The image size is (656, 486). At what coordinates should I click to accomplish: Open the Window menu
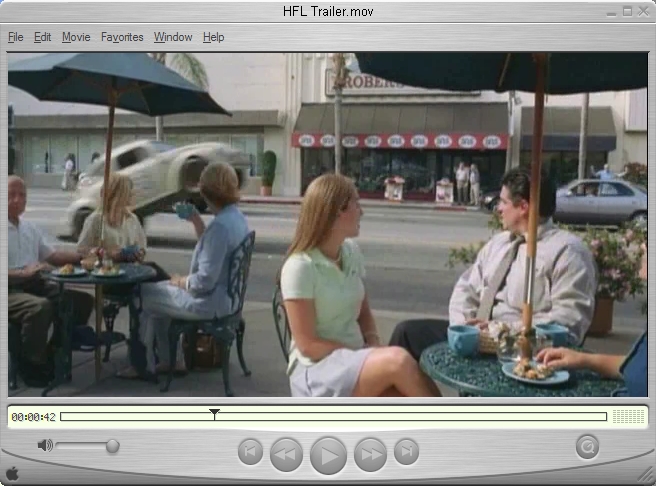click(x=173, y=37)
